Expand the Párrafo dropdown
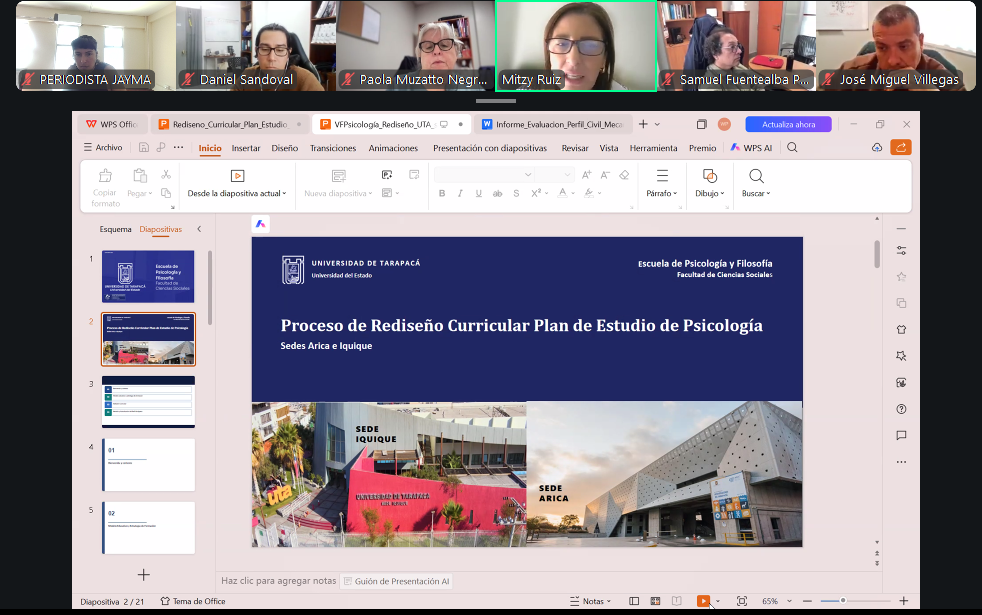Screen dimensions: 982x615 pyautogui.click(x=662, y=183)
